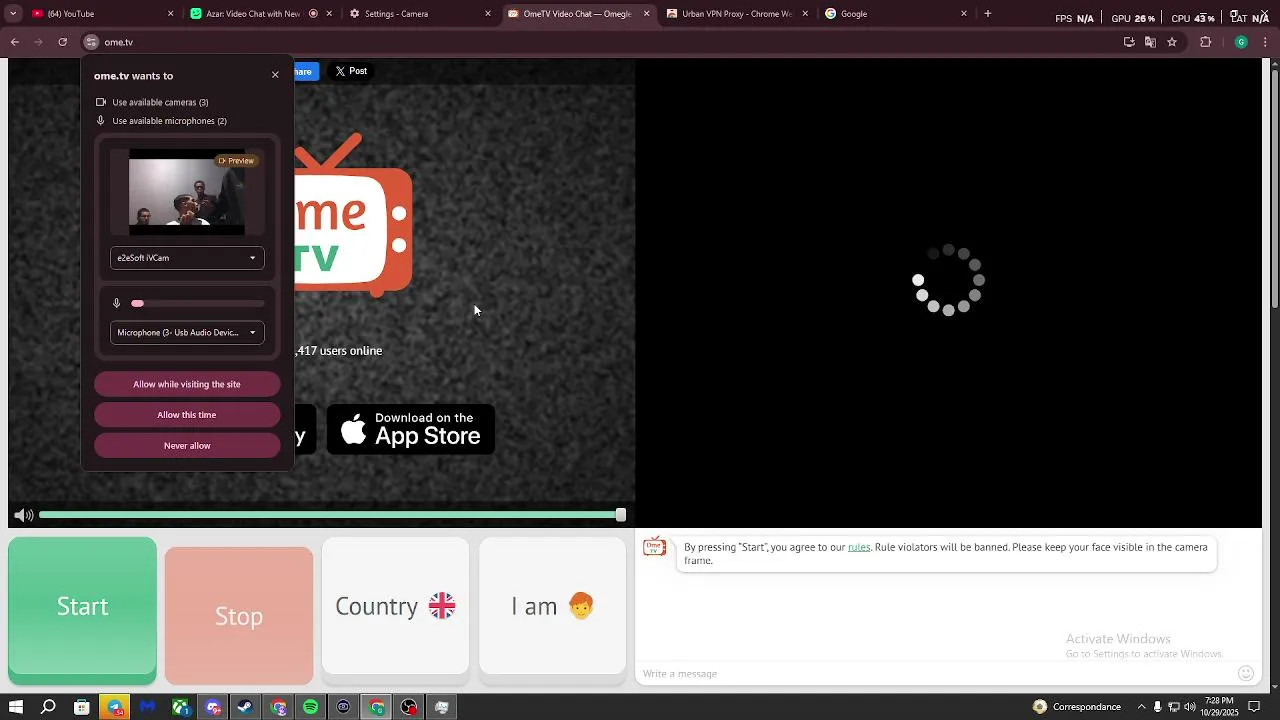Click the OmeTV logo

coord(354,216)
